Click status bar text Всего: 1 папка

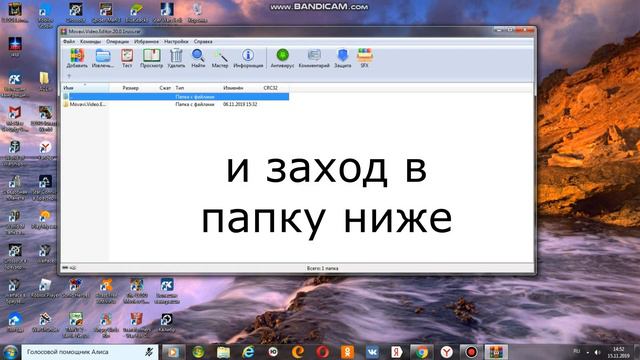pyautogui.click(x=322, y=268)
